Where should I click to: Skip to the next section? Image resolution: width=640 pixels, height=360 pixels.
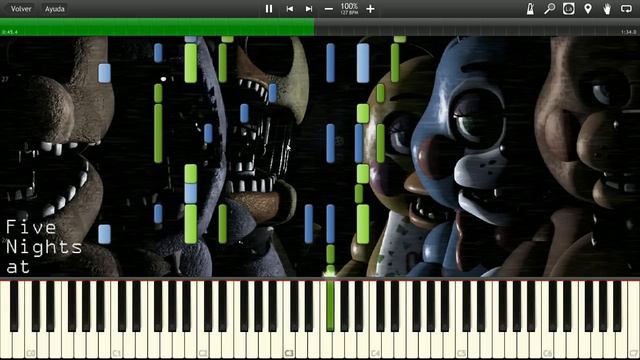[309, 9]
